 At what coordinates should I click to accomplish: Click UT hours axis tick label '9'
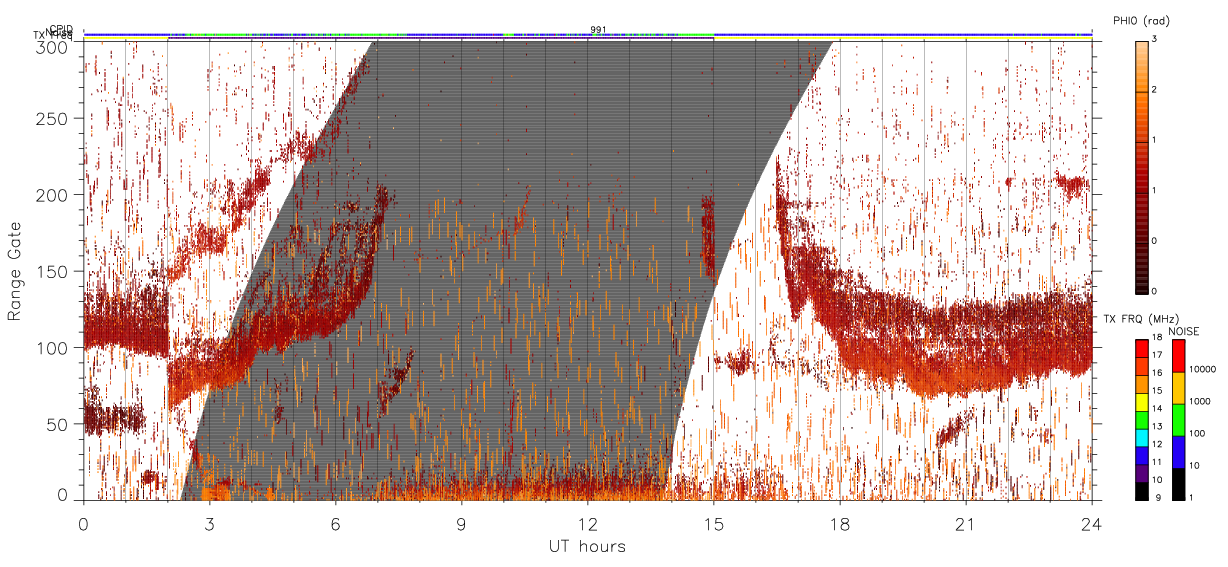tap(462, 523)
